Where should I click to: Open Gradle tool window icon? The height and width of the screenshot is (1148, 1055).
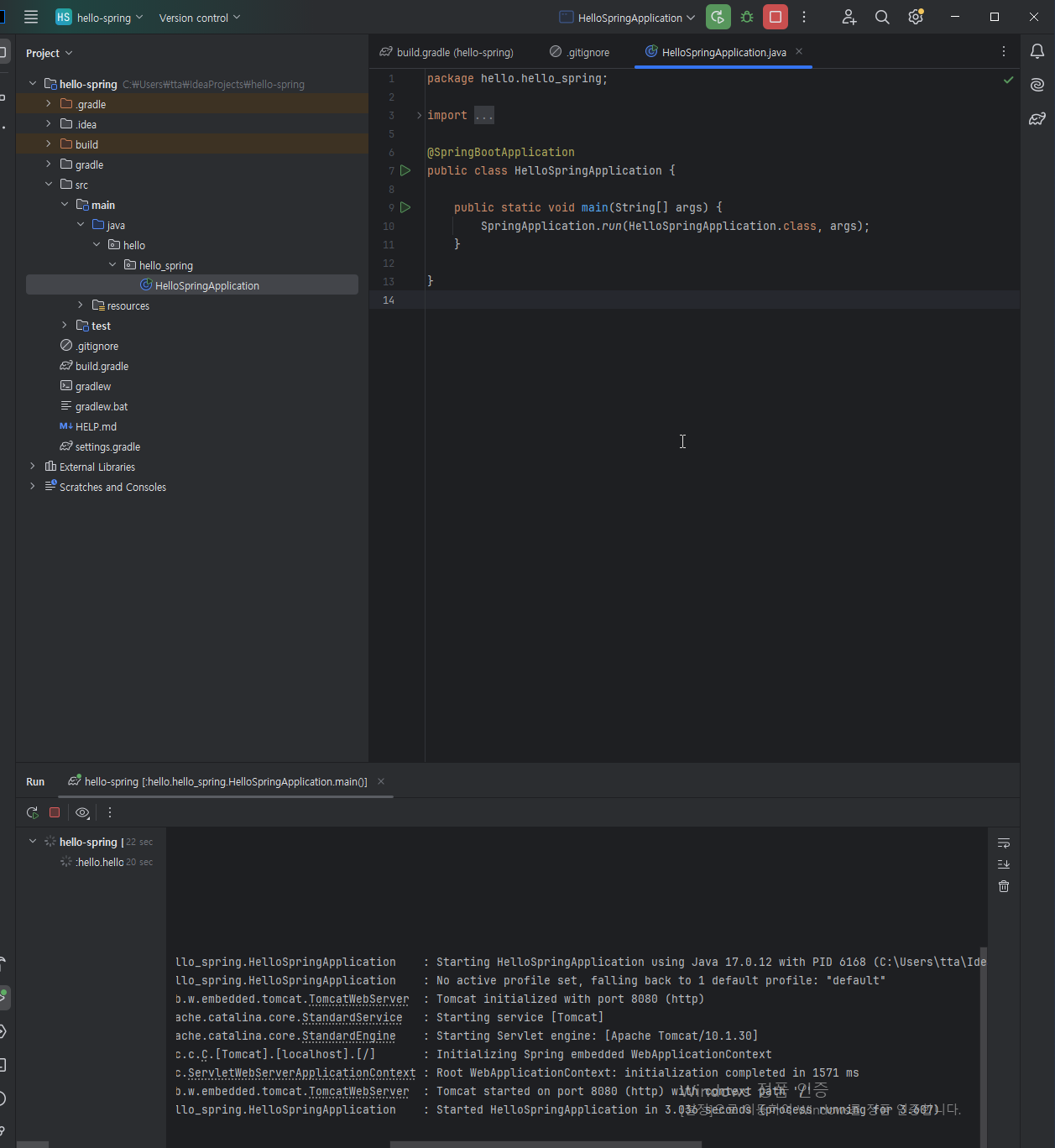[x=1037, y=118]
